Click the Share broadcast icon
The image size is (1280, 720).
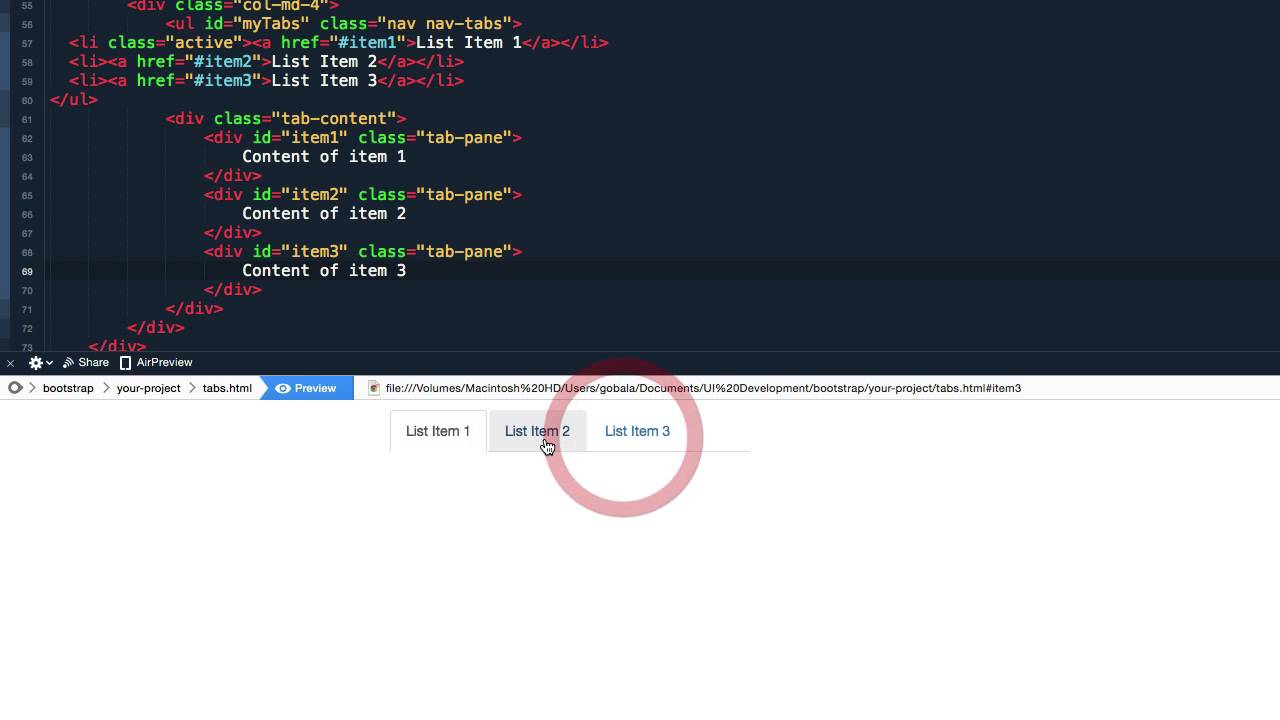pyautogui.click(x=68, y=363)
